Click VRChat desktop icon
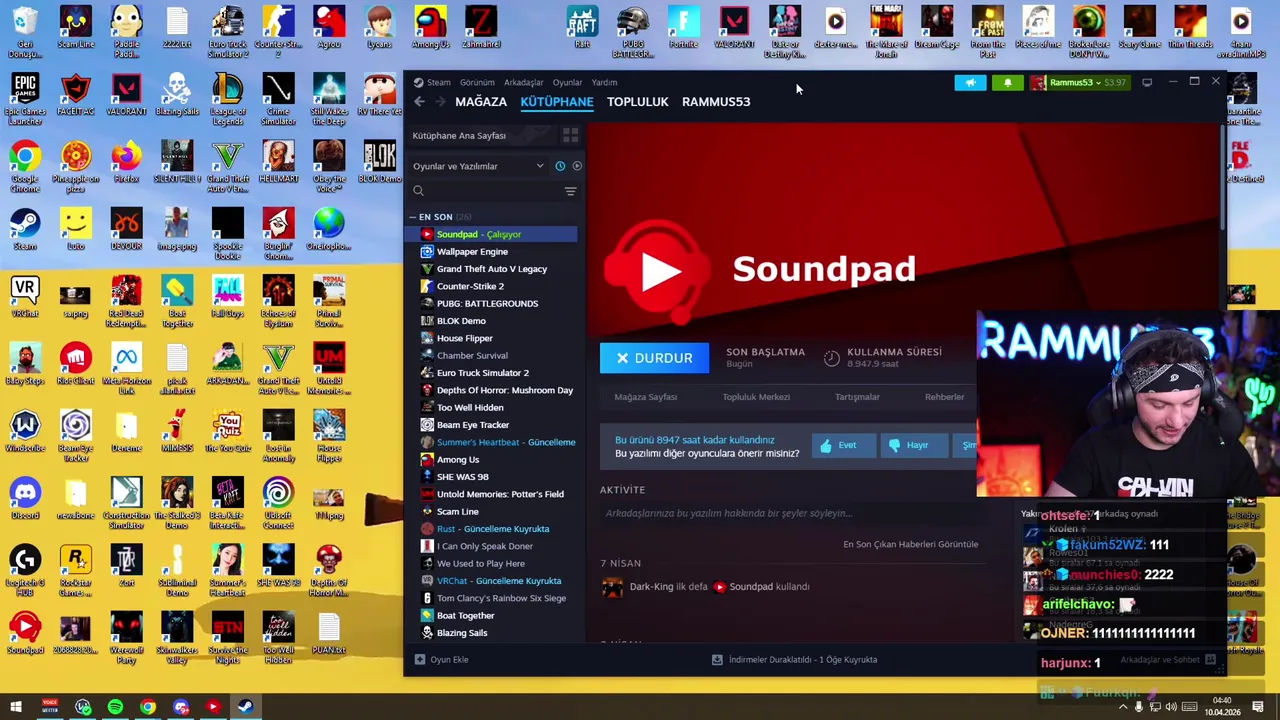This screenshot has width=1280, height=720. 25,297
